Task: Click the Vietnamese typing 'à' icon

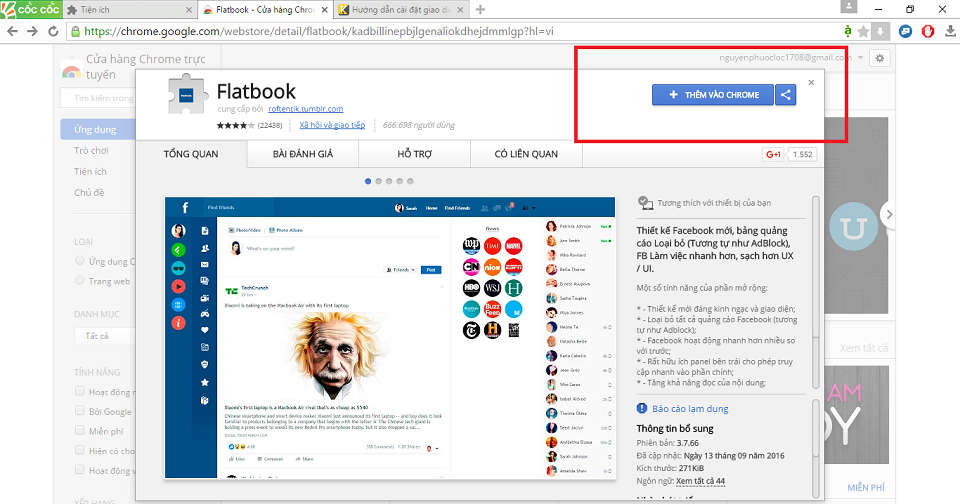Action: pos(847,31)
